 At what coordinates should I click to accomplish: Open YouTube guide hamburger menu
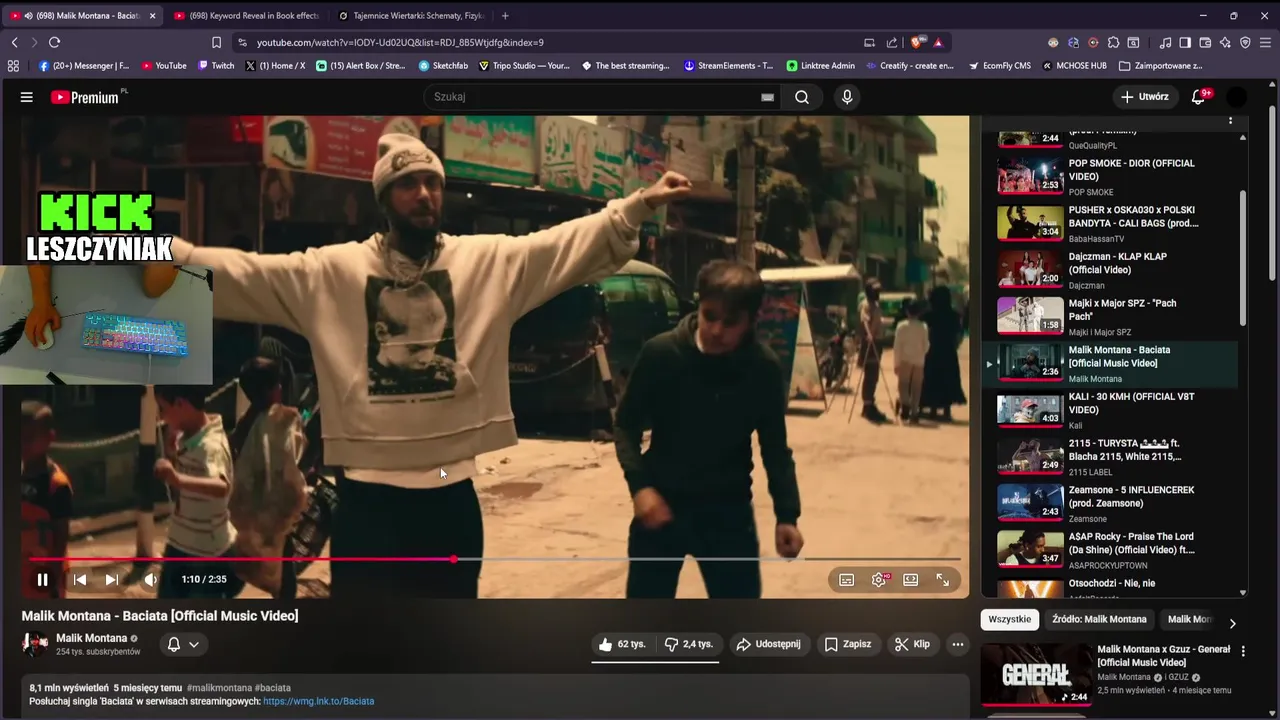click(27, 97)
